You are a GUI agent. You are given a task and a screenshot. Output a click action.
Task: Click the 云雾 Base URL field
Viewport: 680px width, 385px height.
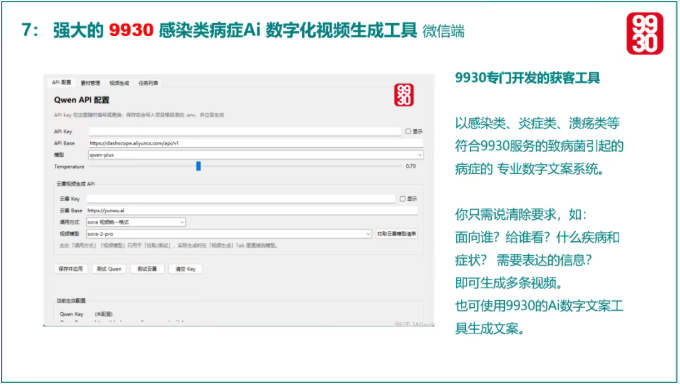pyautogui.click(x=252, y=210)
